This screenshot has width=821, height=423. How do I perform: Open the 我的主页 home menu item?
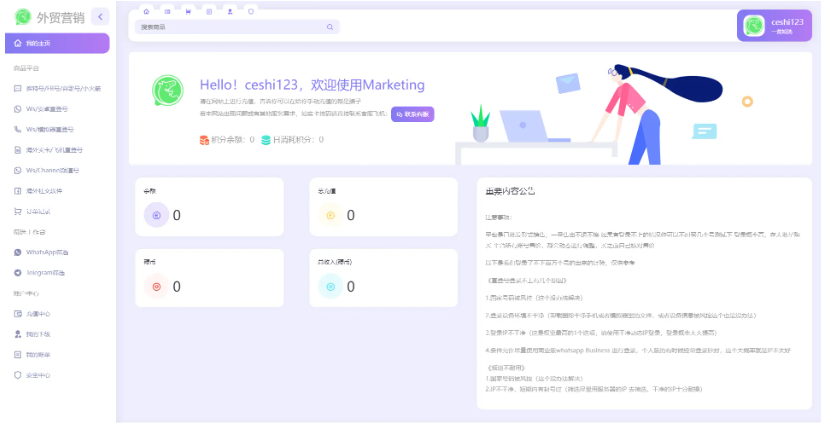[57, 43]
